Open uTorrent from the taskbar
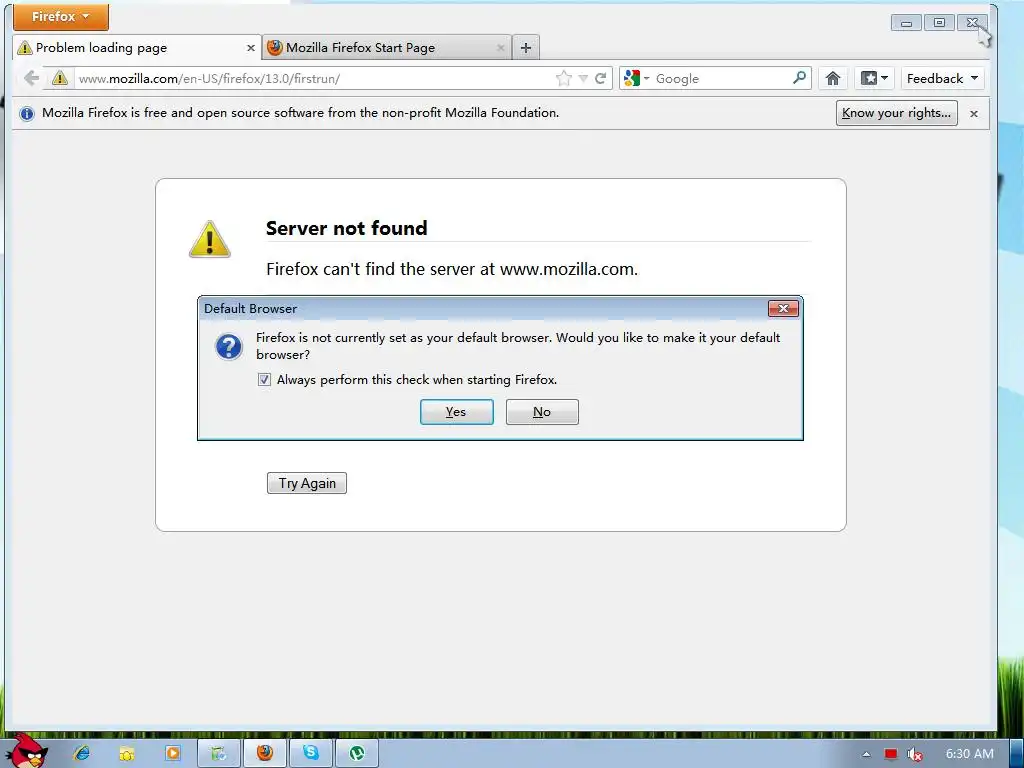 pyautogui.click(x=357, y=754)
